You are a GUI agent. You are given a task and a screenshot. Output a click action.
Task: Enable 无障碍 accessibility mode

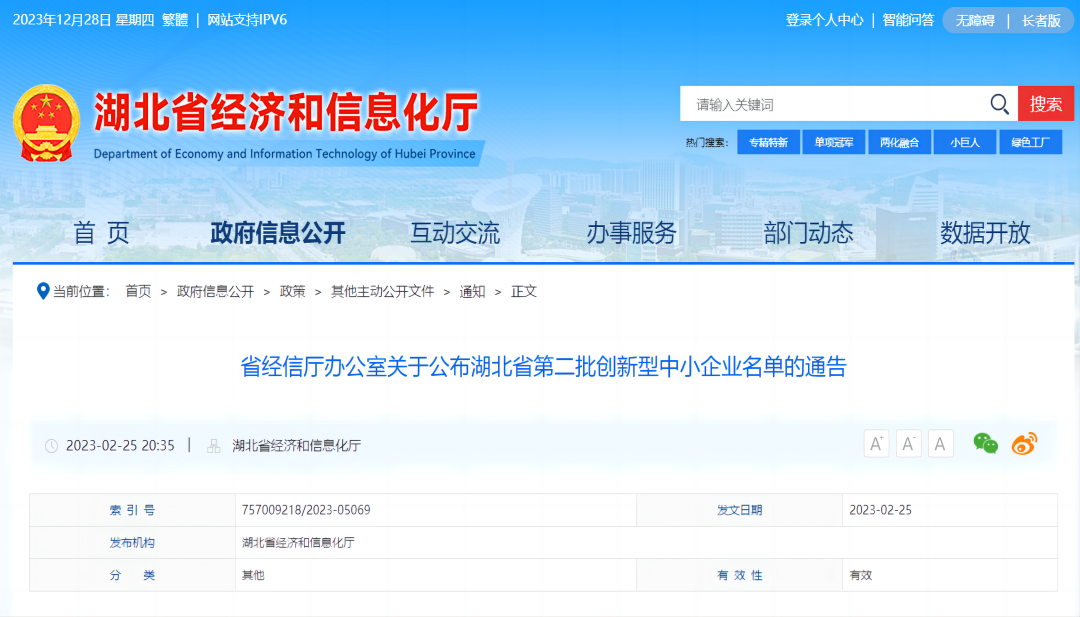click(x=975, y=21)
